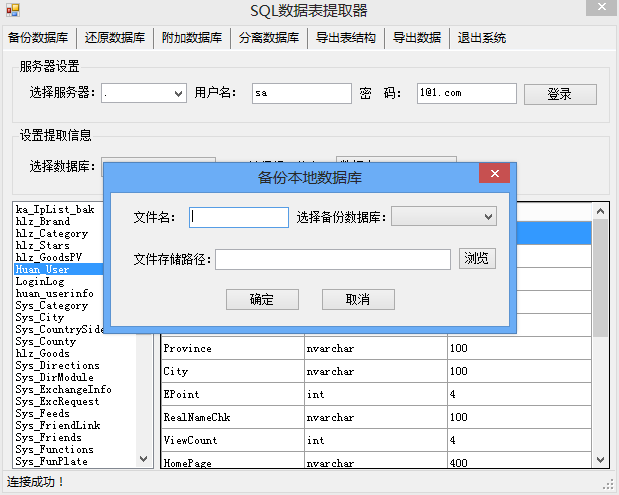Select huan_userinfo table
Image resolution: width=619 pixels, height=495 pixels.
click(x=55, y=293)
